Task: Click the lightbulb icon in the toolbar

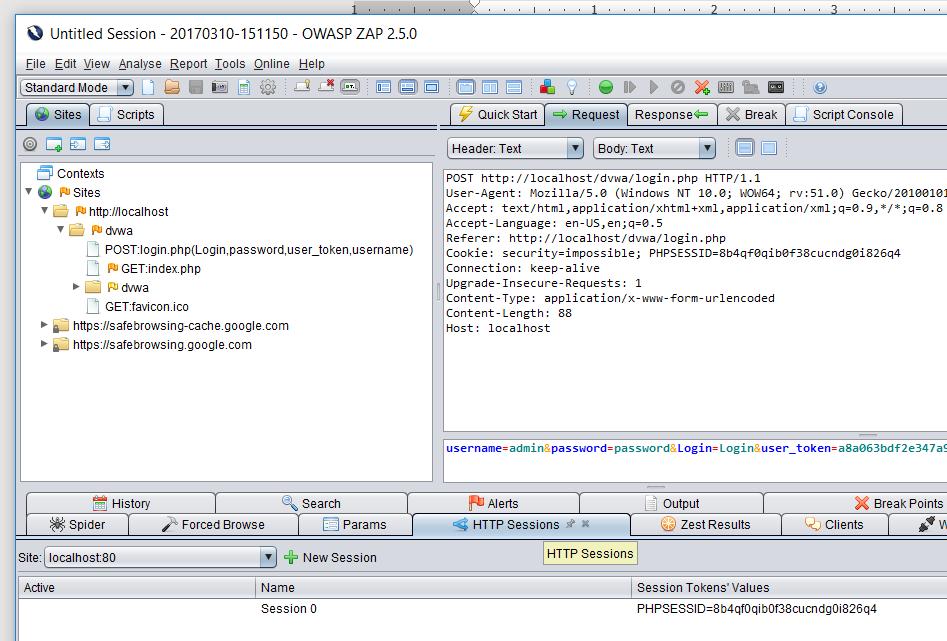Action: [571, 88]
